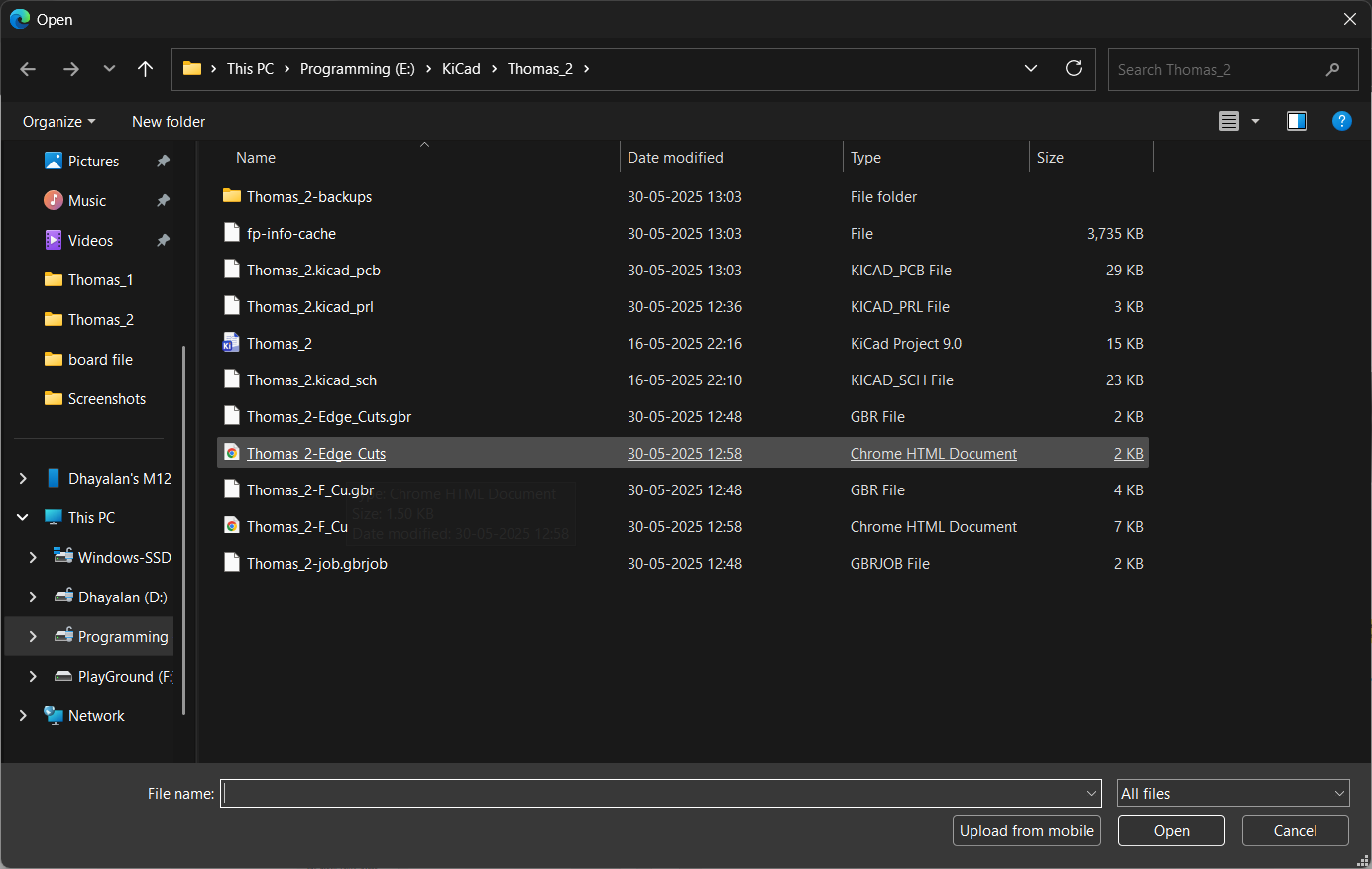Open the Help question mark
Screen dimensions: 1372x869
click(x=1342, y=121)
